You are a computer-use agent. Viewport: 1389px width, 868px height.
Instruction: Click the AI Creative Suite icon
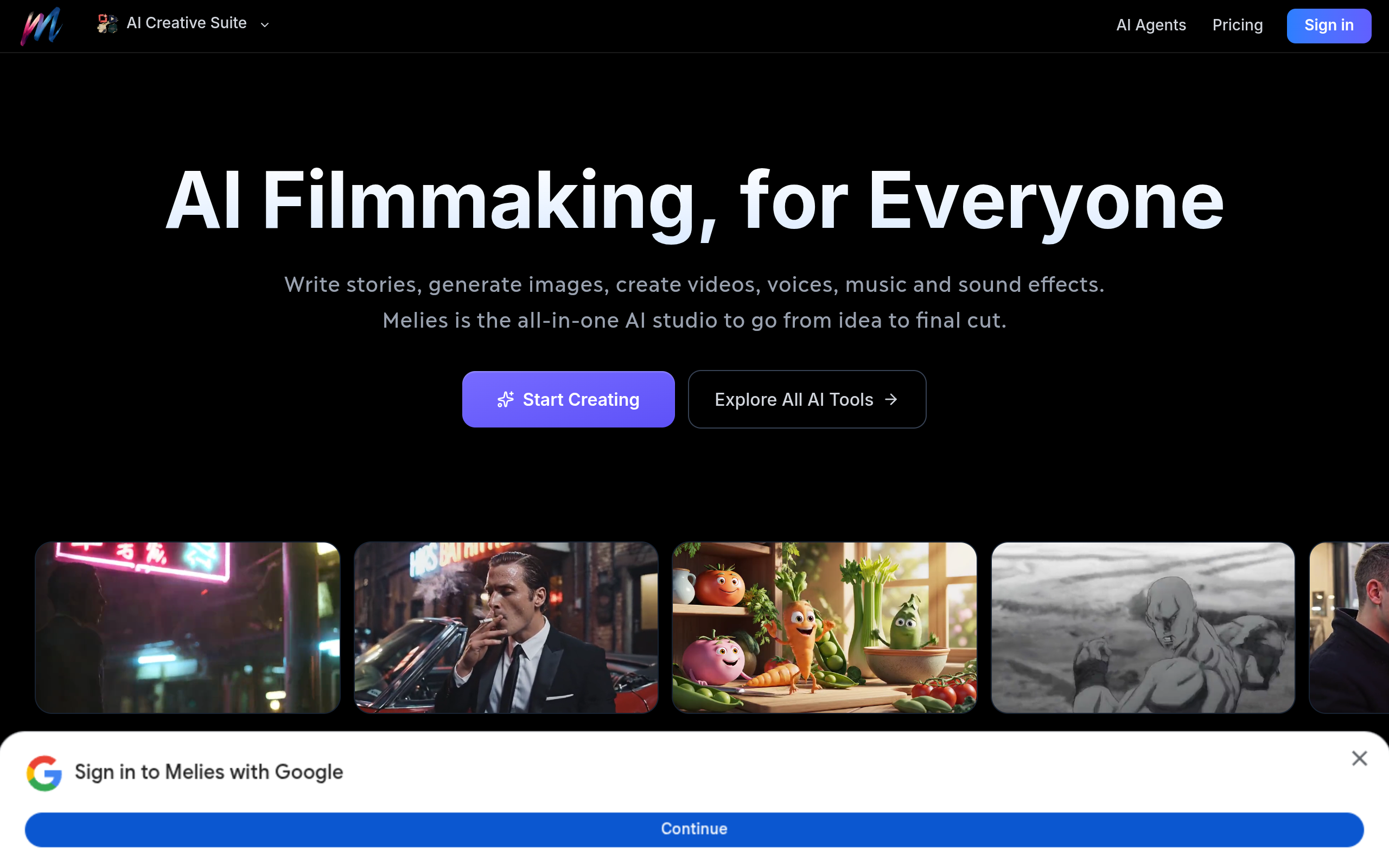click(107, 23)
